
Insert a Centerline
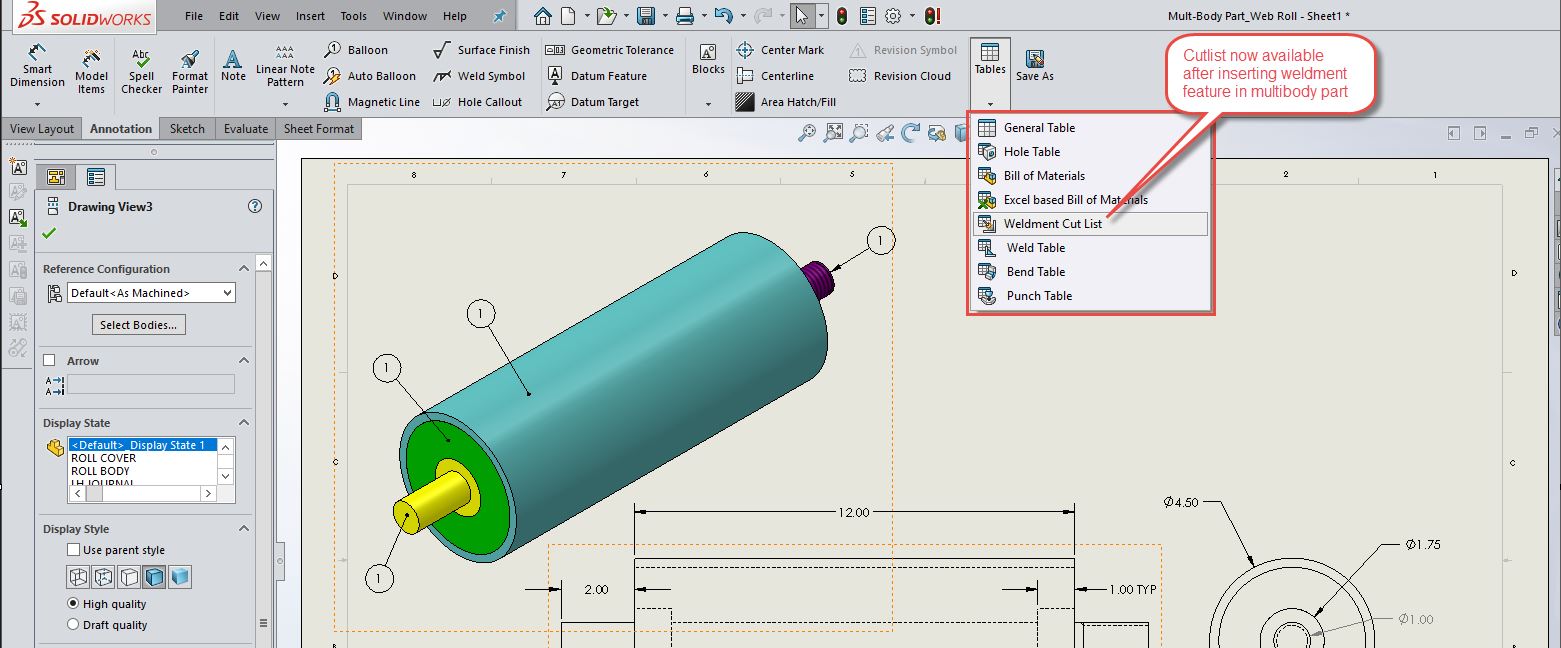pyautogui.click(x=774, y=76)
